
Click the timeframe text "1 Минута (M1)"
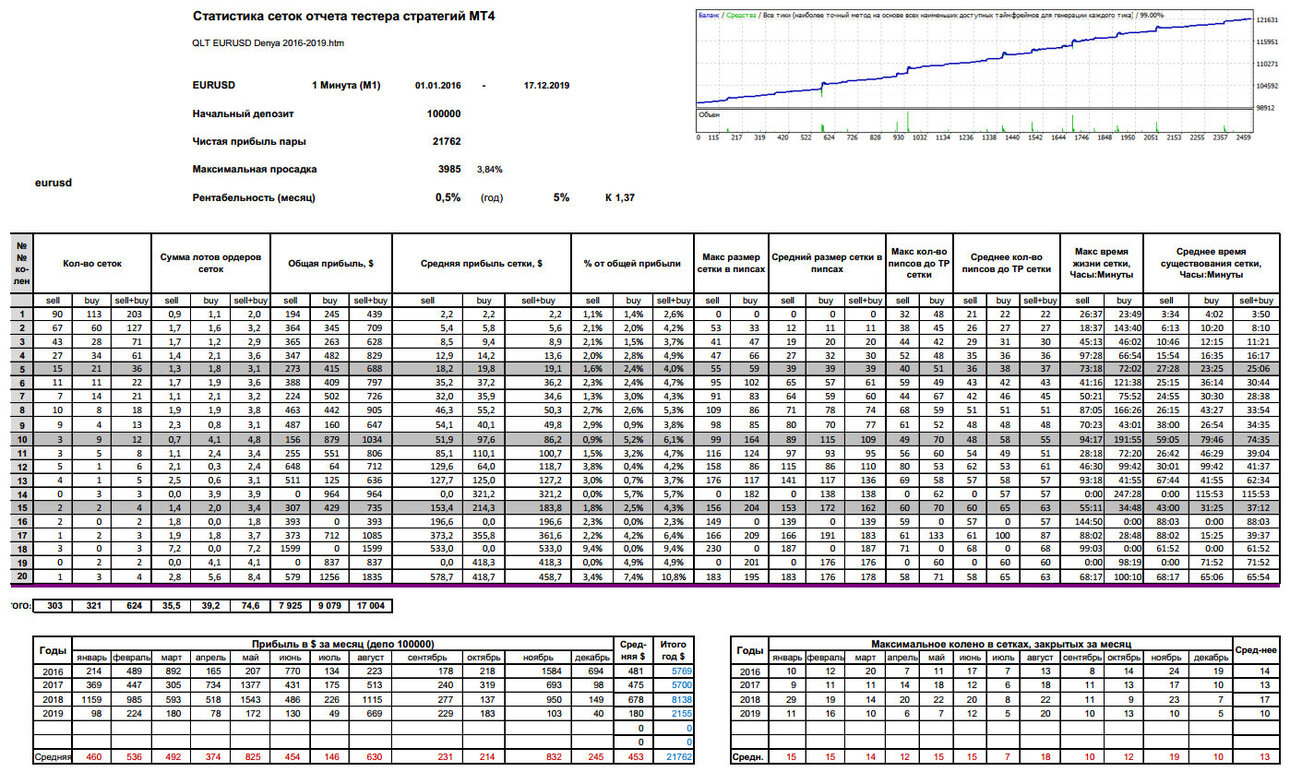(x=347, y=86)
